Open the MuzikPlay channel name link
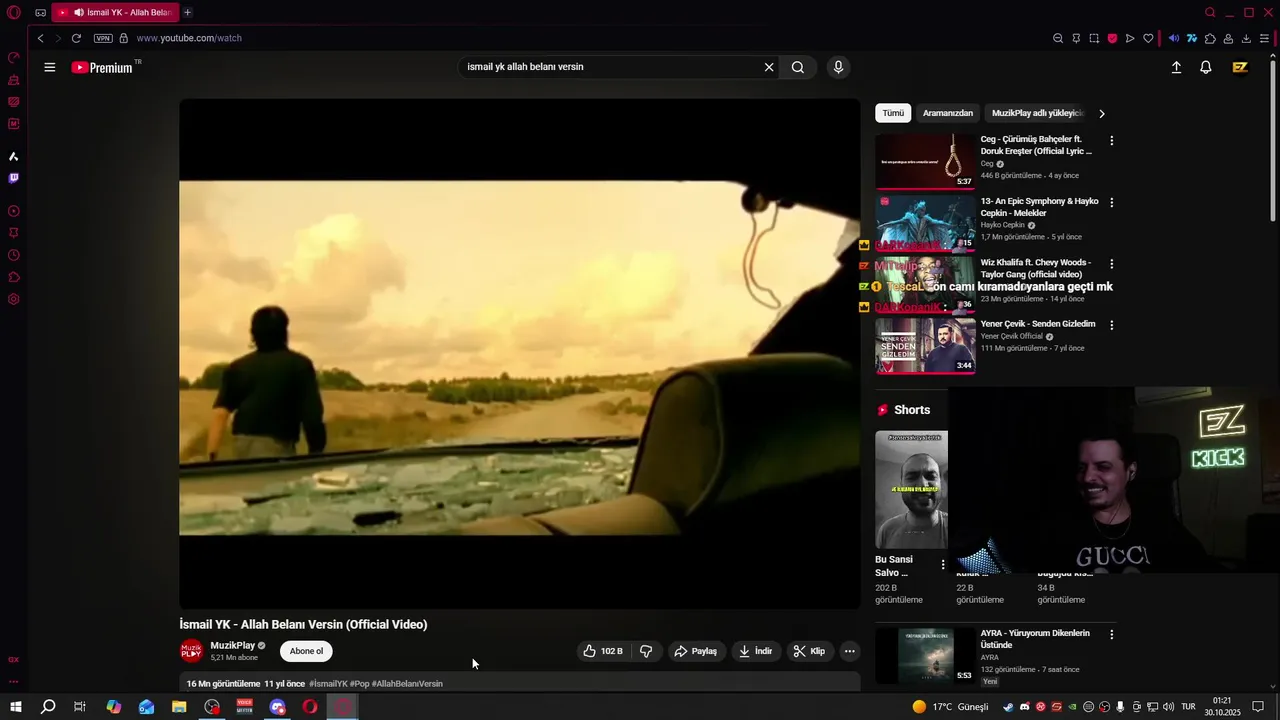 point(233,646)
